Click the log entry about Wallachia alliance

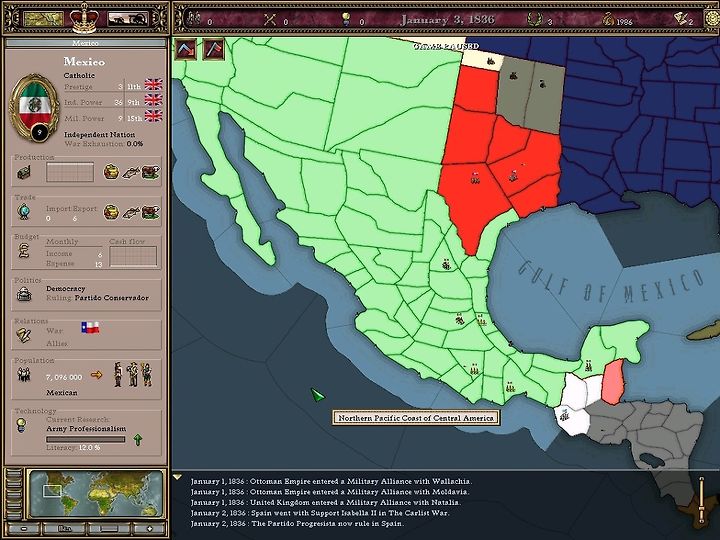[331, 481]
